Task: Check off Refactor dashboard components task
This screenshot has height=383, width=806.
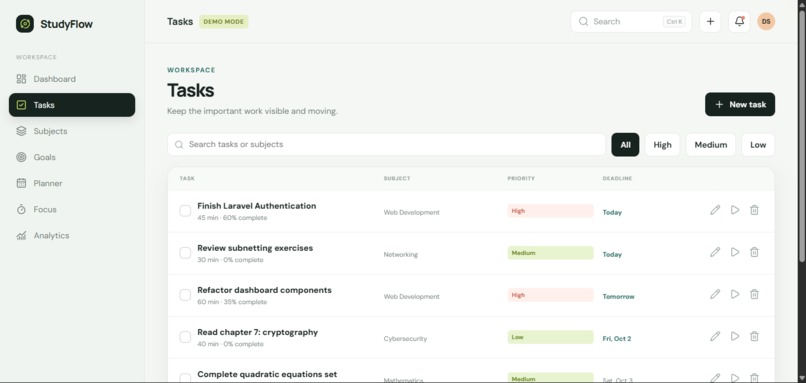Action: pos(185,295)
